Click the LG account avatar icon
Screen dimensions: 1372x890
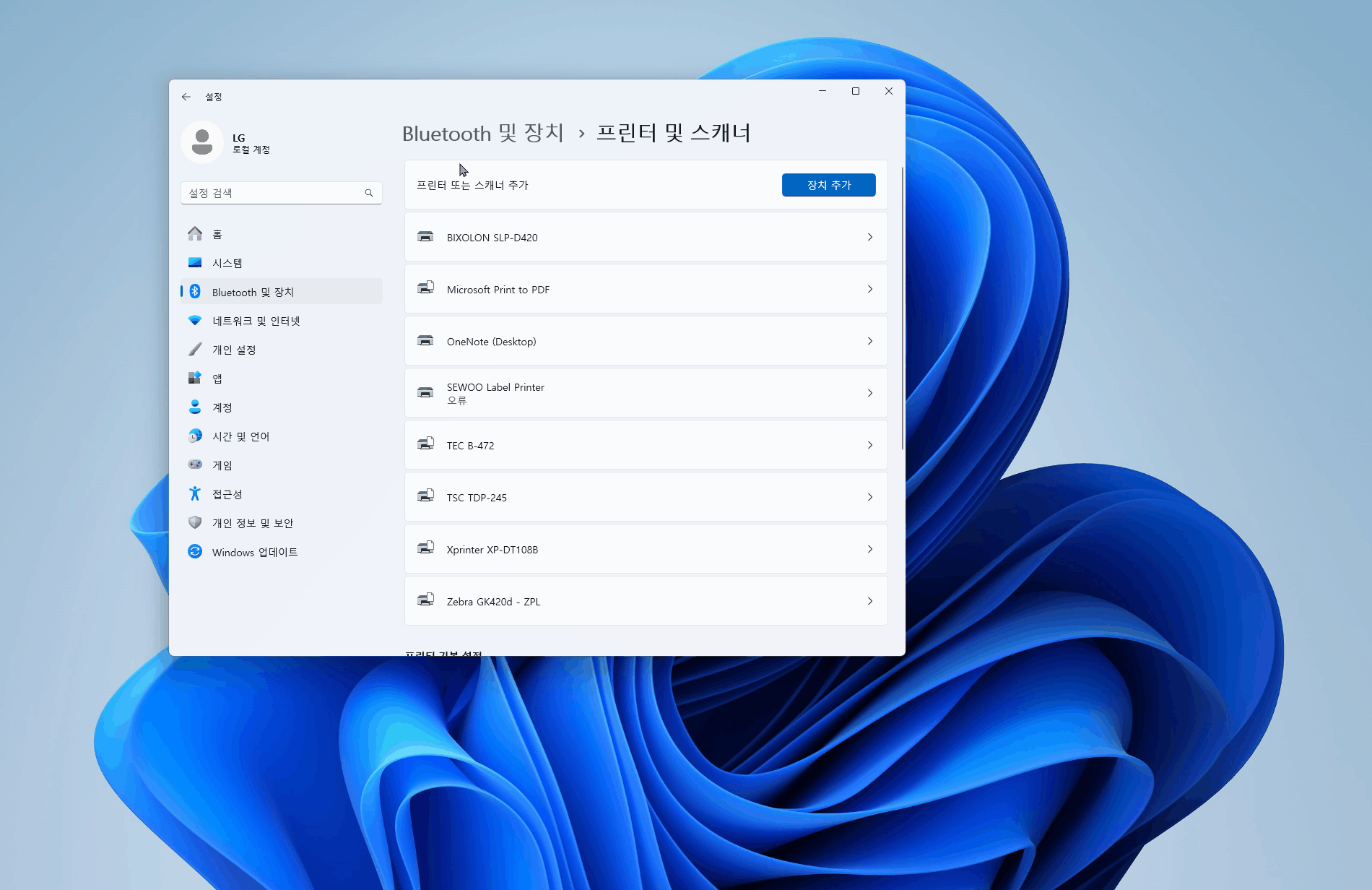[202, 142]
